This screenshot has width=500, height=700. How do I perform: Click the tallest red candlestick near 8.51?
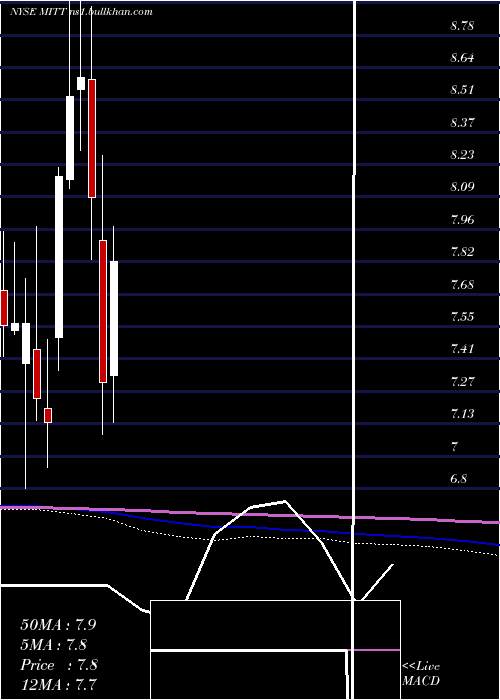click(x=92, y=138)
